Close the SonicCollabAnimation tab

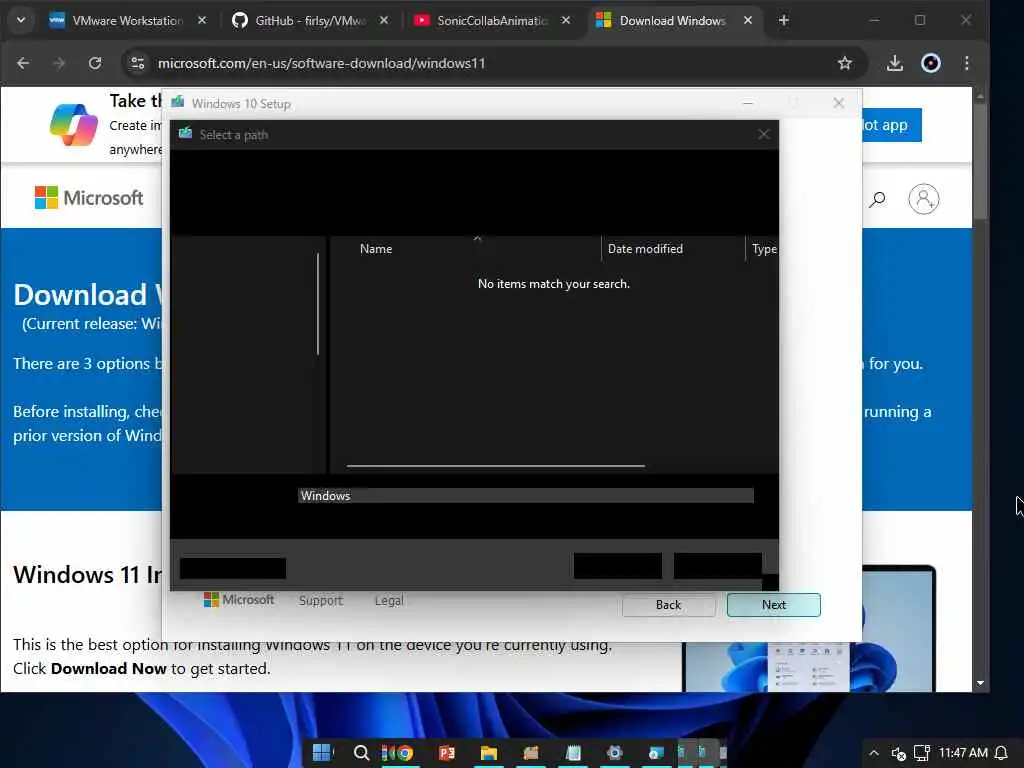[566, 20]
